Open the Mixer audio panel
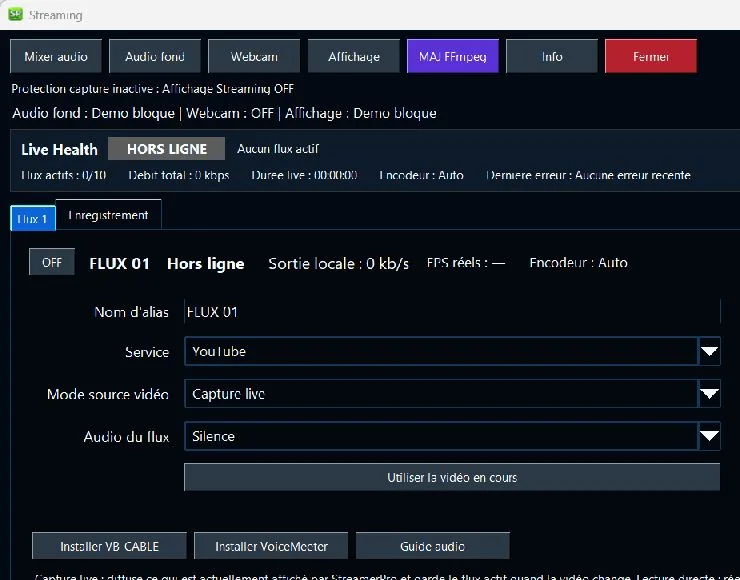 pos(56,57)
